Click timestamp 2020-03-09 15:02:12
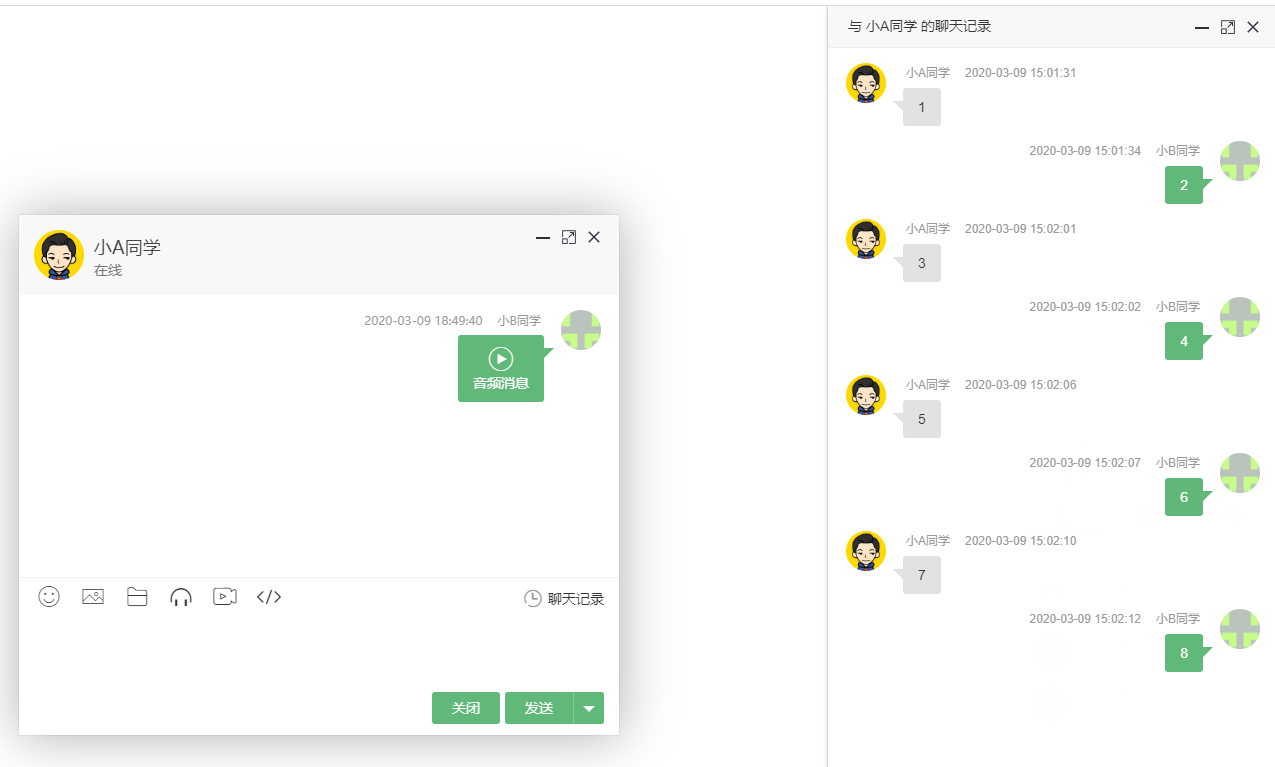This screenshot has width=1275, height=767. (x=1085, y=619)
